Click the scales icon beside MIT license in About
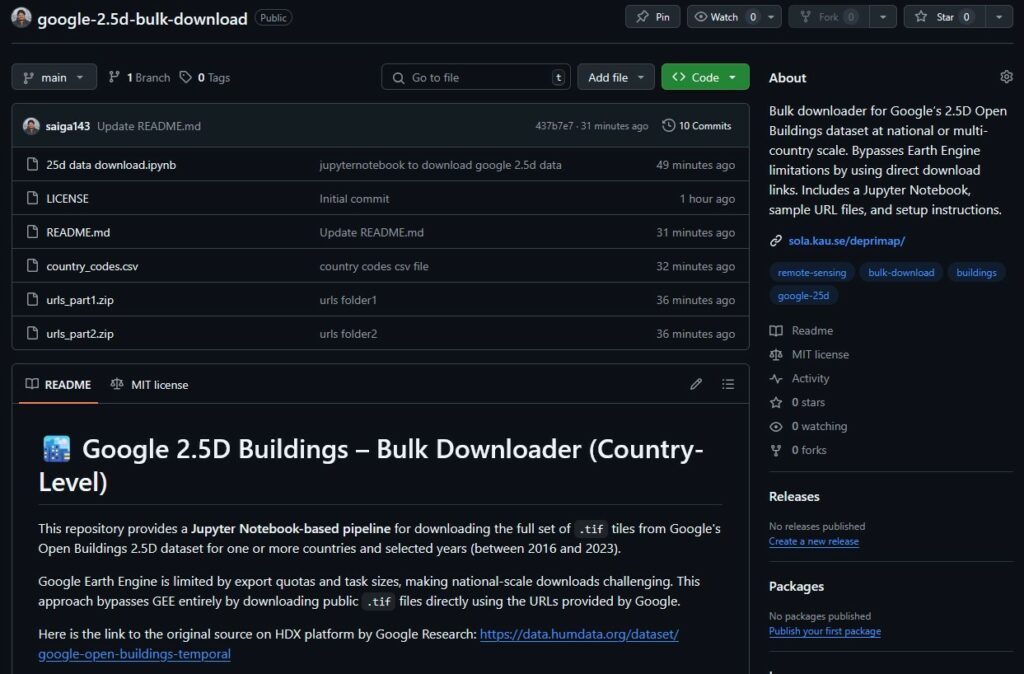 pos(776,355)
